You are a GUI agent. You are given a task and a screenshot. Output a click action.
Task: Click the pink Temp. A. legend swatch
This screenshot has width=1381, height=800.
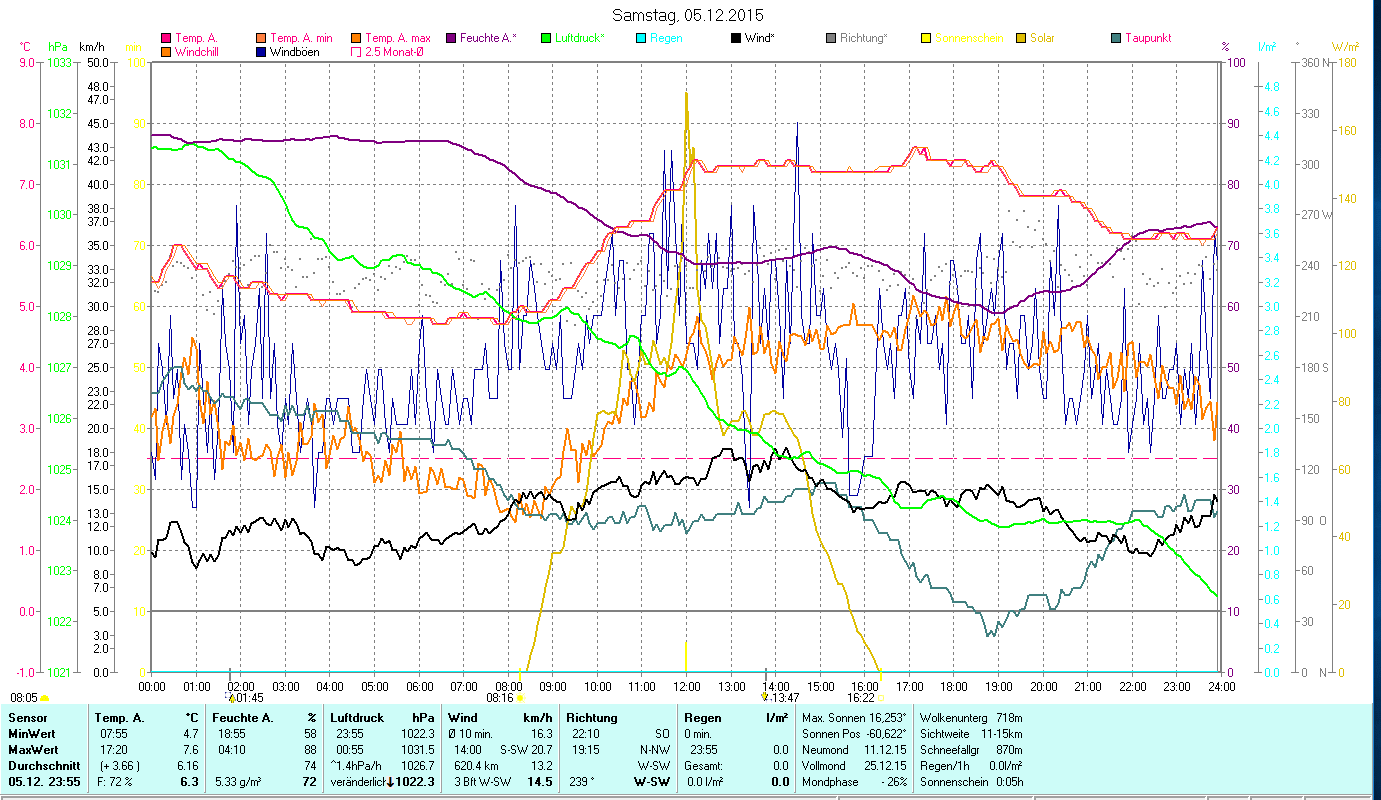pos(166,38)
